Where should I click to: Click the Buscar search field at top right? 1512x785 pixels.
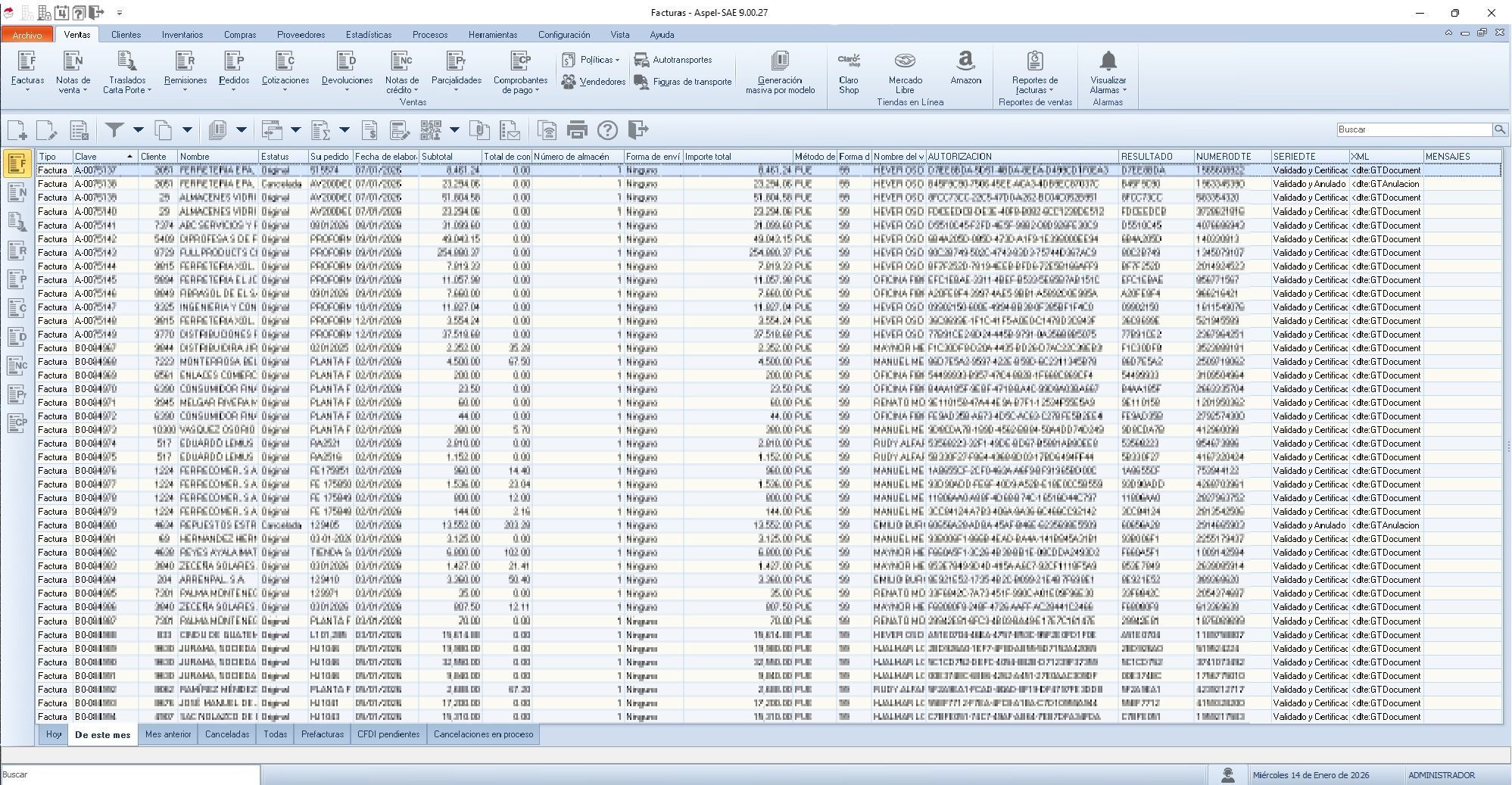tap(1413, 130)
